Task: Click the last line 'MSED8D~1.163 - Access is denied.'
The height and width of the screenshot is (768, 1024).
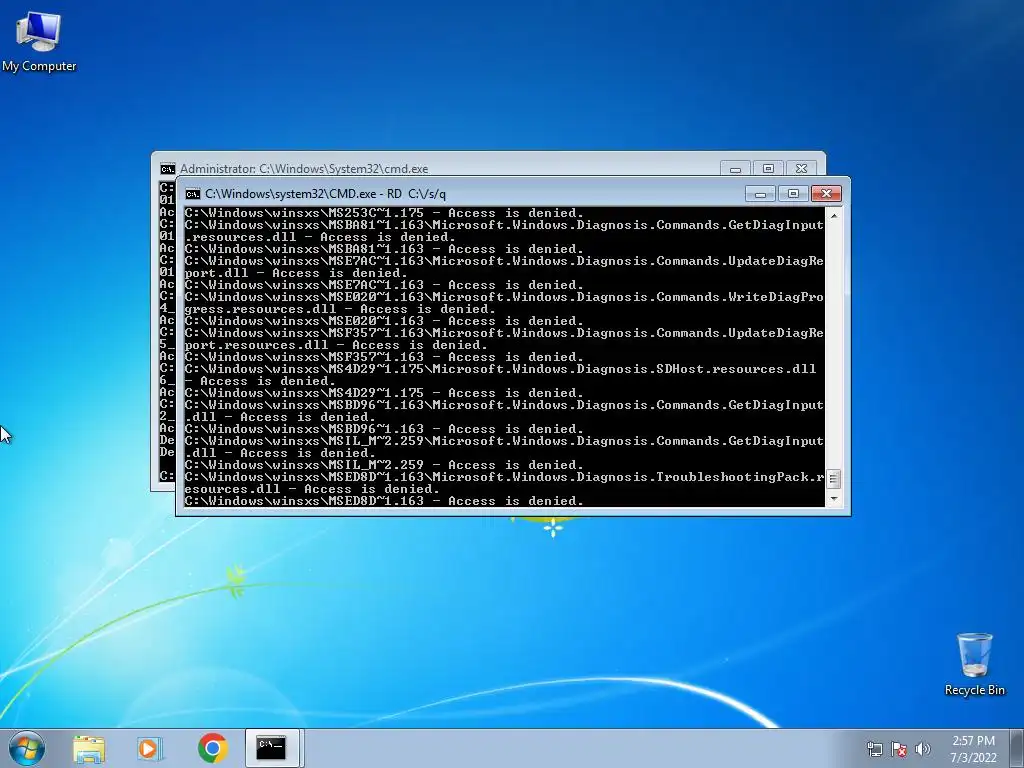Action: coord(383,501)
